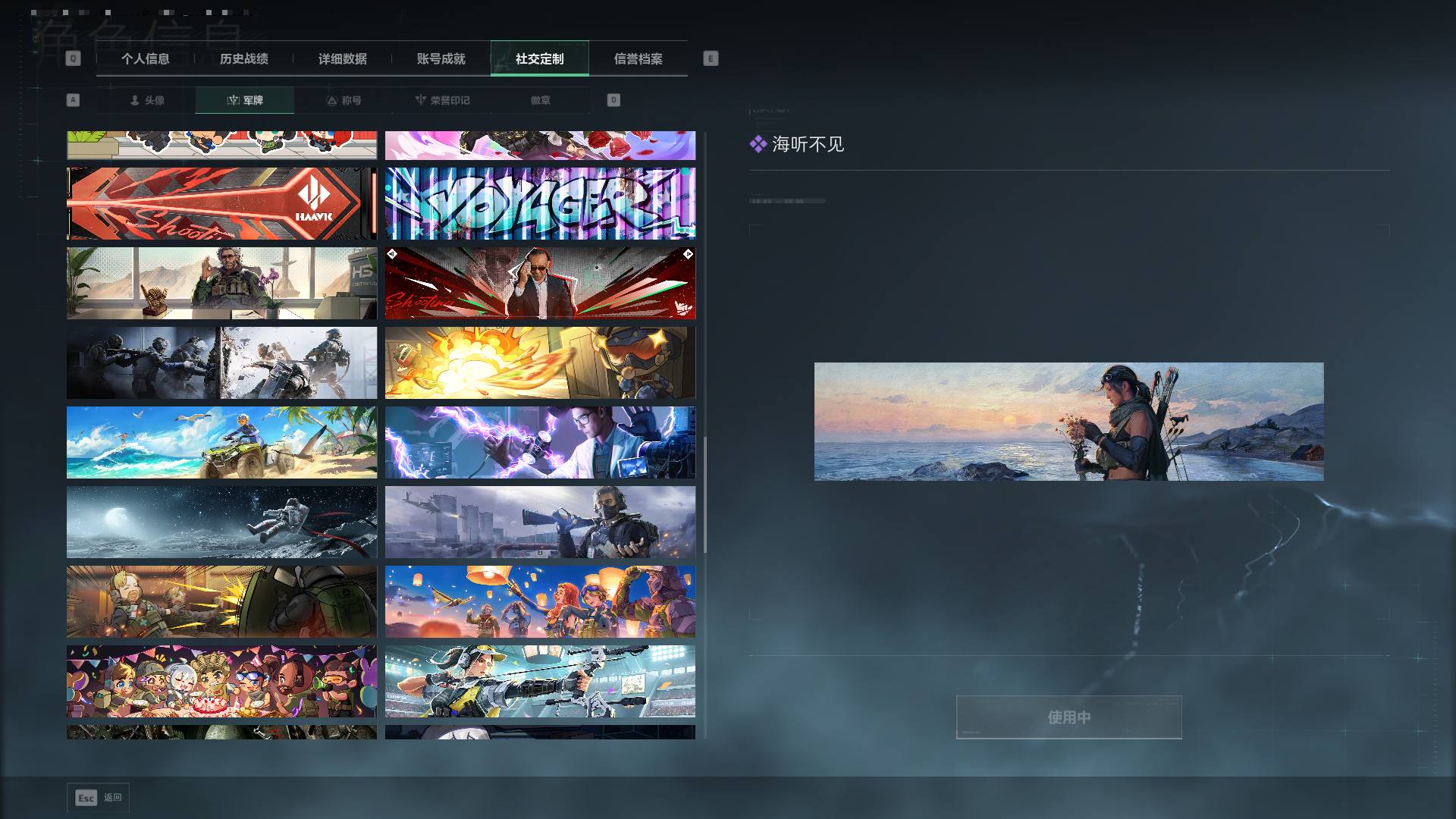Choose the comic gunfight banner
The image size is (1456, 819).
click(x=221, y=602)
